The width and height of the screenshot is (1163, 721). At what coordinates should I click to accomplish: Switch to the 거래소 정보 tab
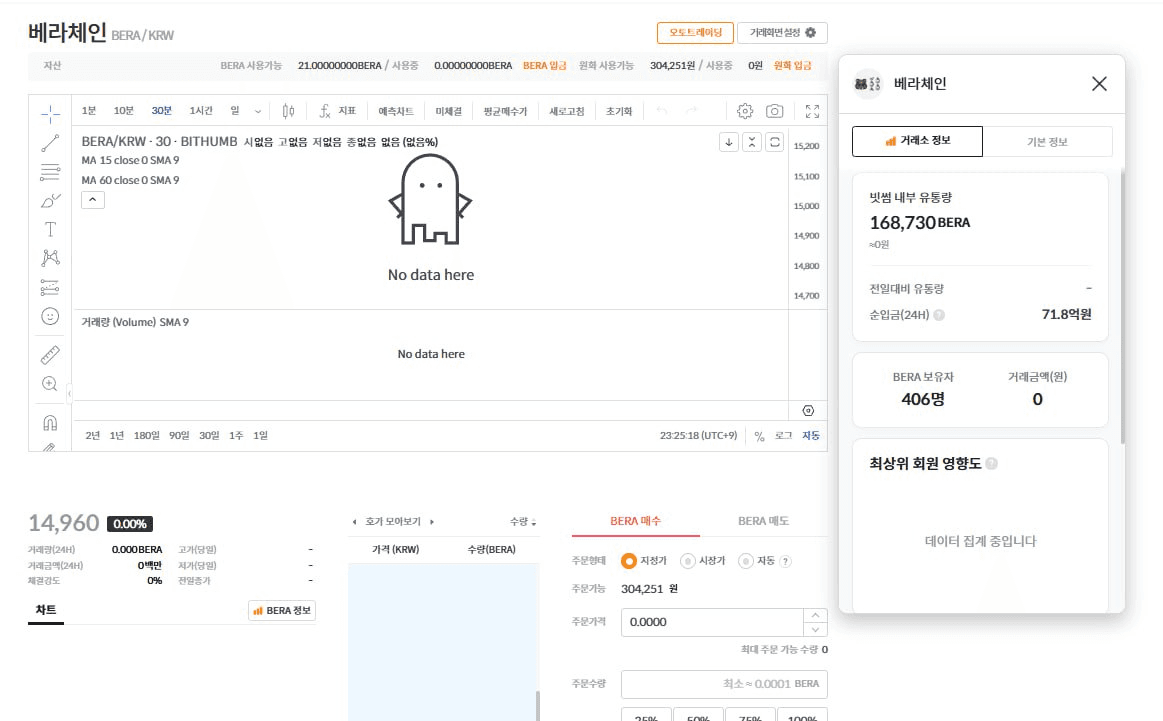917,141
